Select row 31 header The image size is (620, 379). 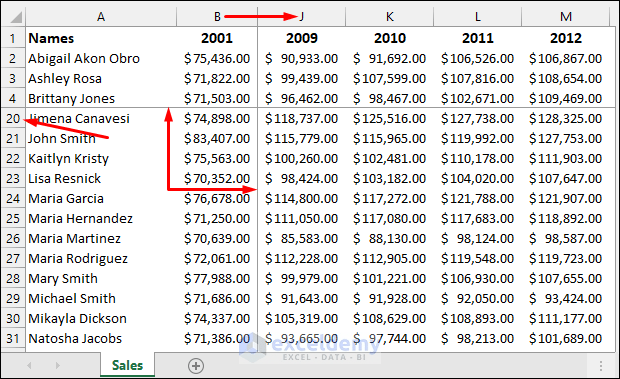pyautogui.click(x=13, y=338)
